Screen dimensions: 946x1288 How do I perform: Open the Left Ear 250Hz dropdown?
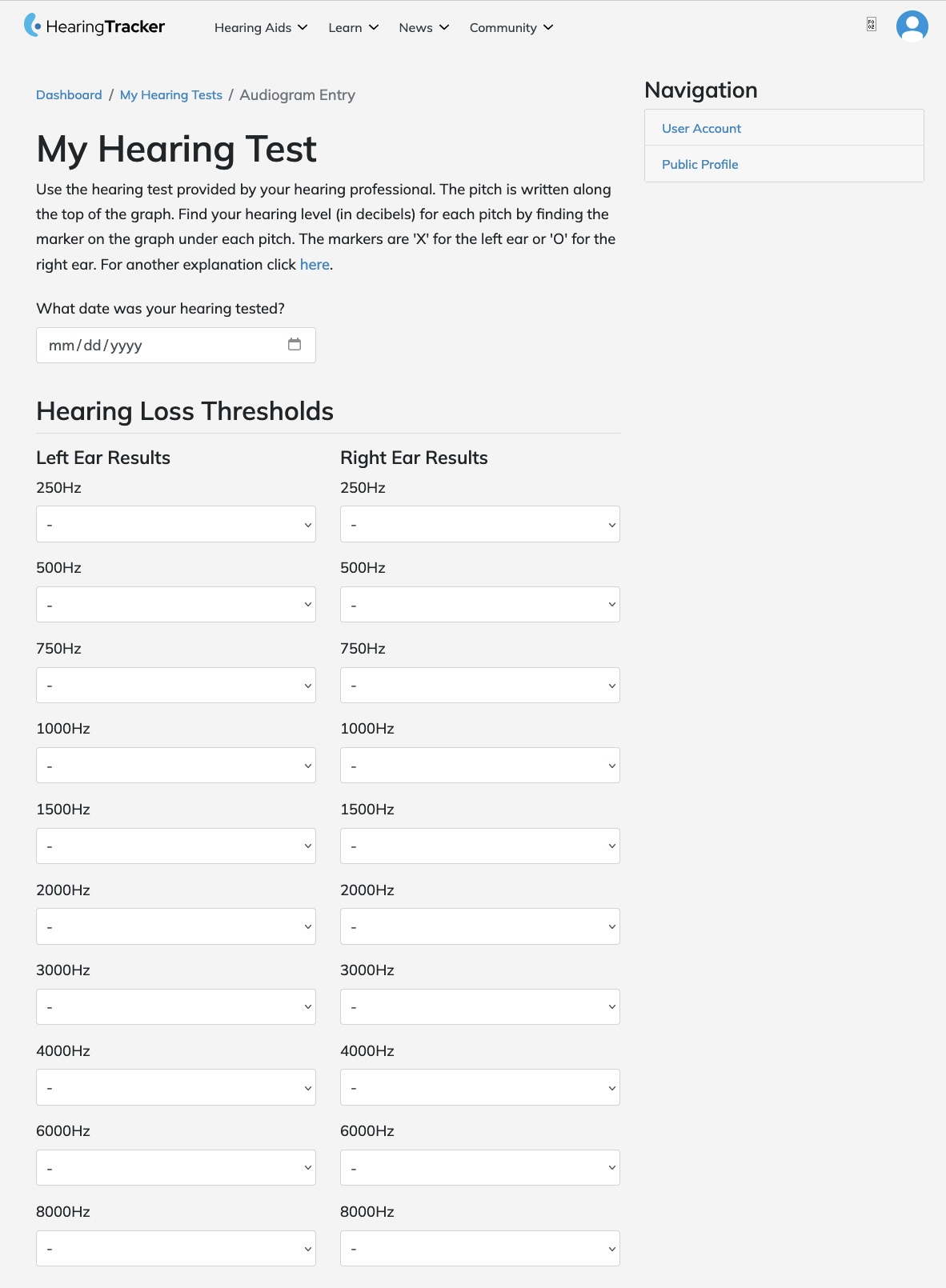(176, 524)
